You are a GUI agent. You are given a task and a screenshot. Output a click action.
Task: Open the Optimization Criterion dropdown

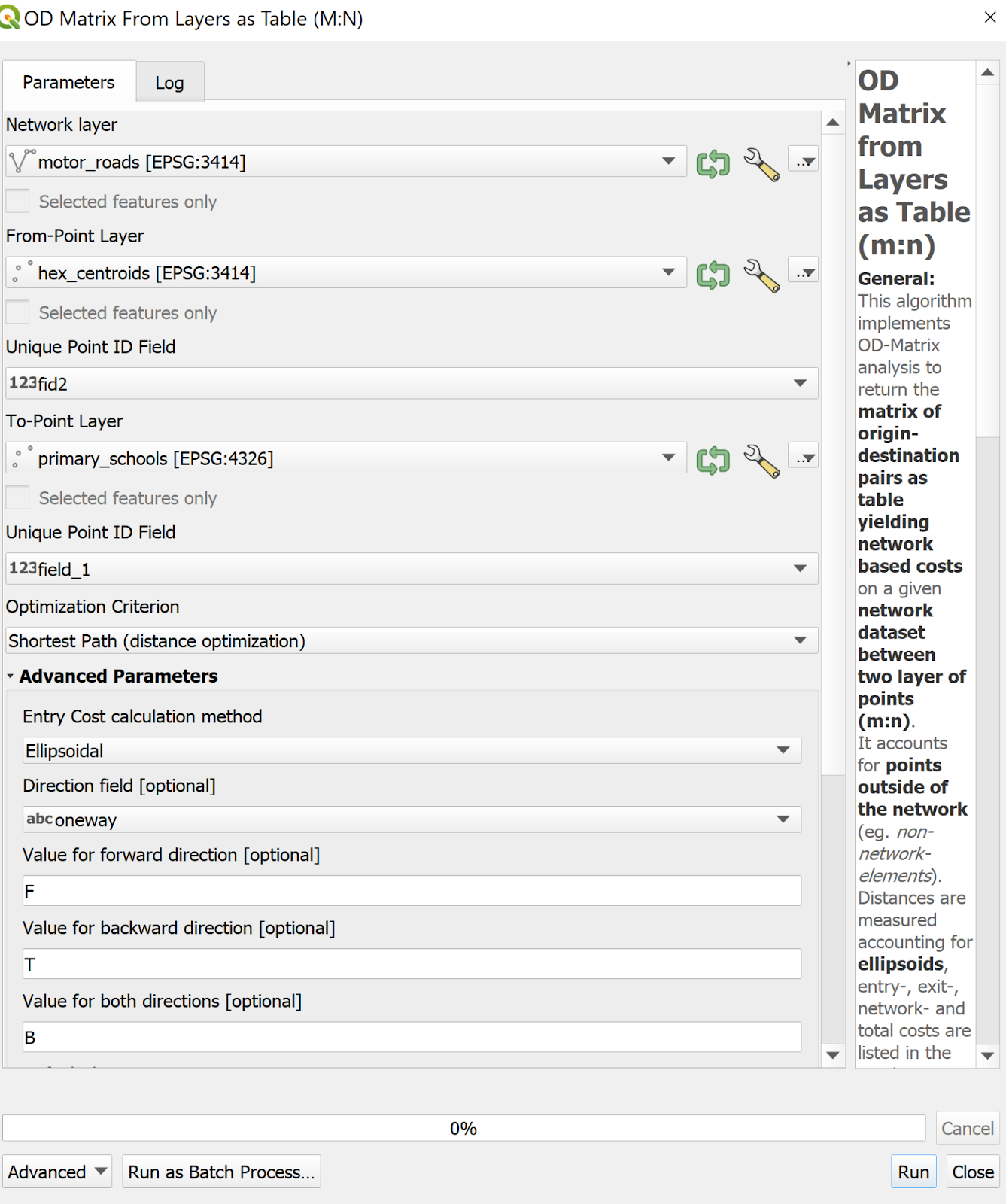[411, 641]
